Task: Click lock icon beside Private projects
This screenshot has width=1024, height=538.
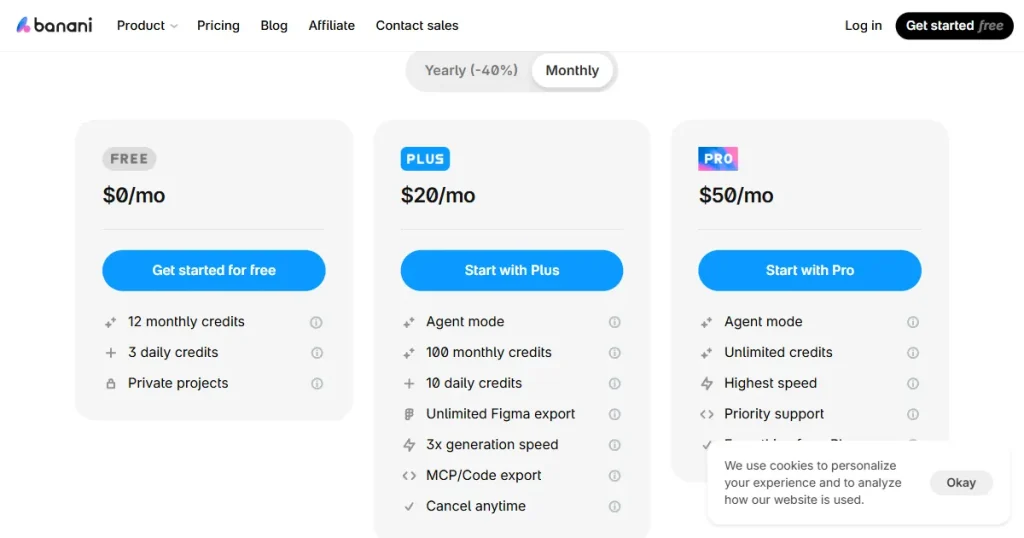Action: tap(110, 383)
